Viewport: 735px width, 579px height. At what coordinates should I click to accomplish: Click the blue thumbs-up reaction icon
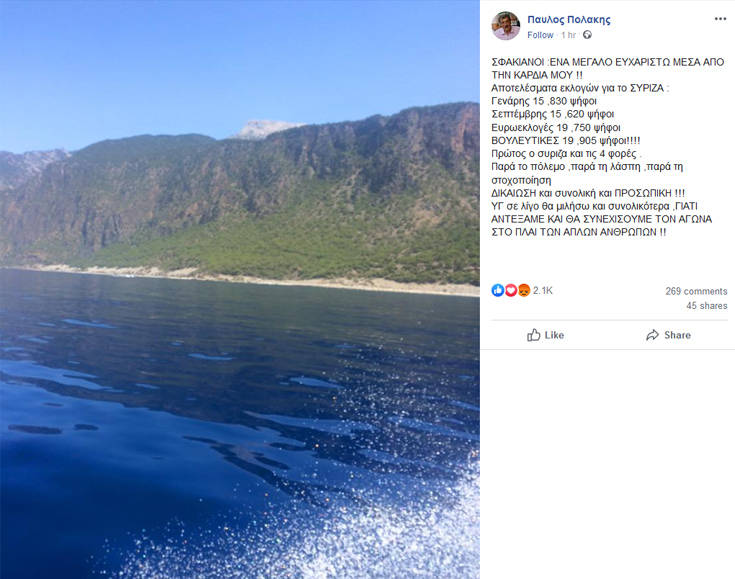pos(498,290)
